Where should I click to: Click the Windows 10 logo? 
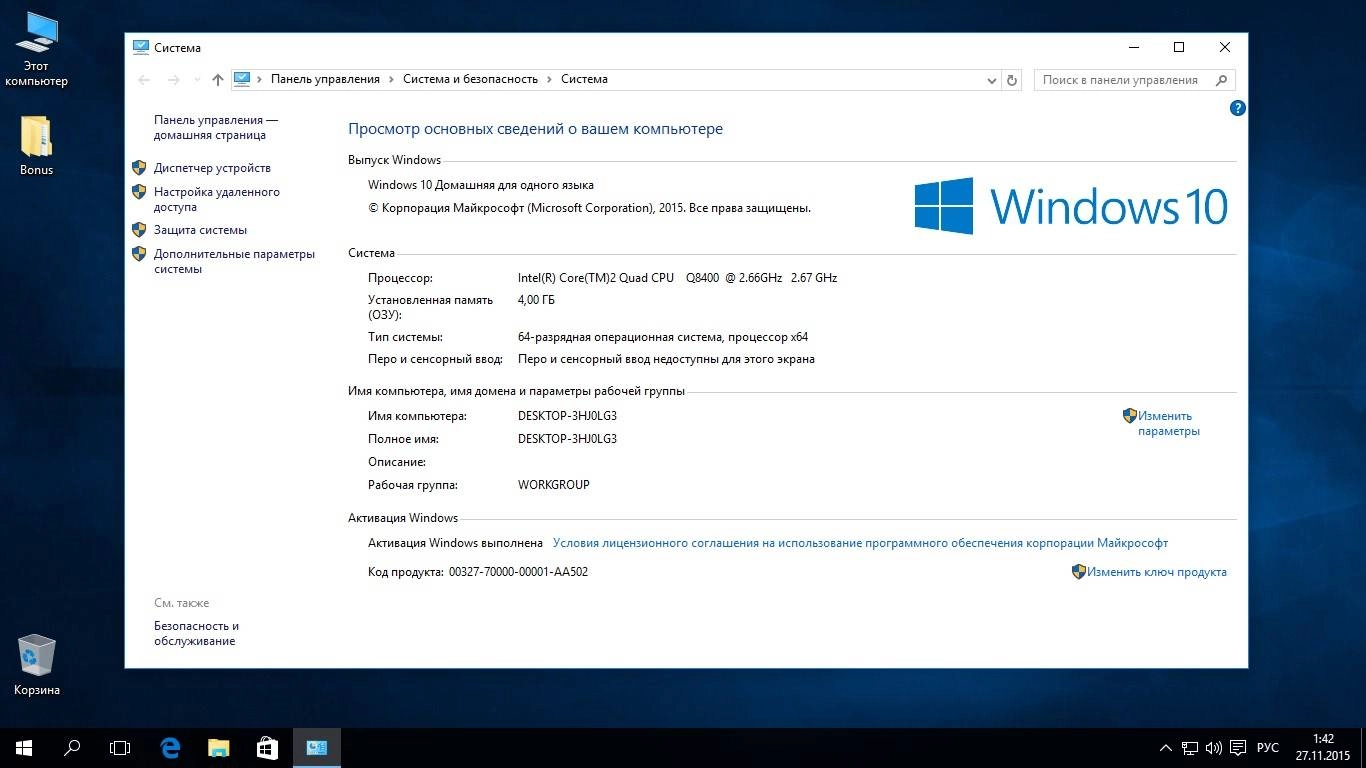tap(1071, 206)
